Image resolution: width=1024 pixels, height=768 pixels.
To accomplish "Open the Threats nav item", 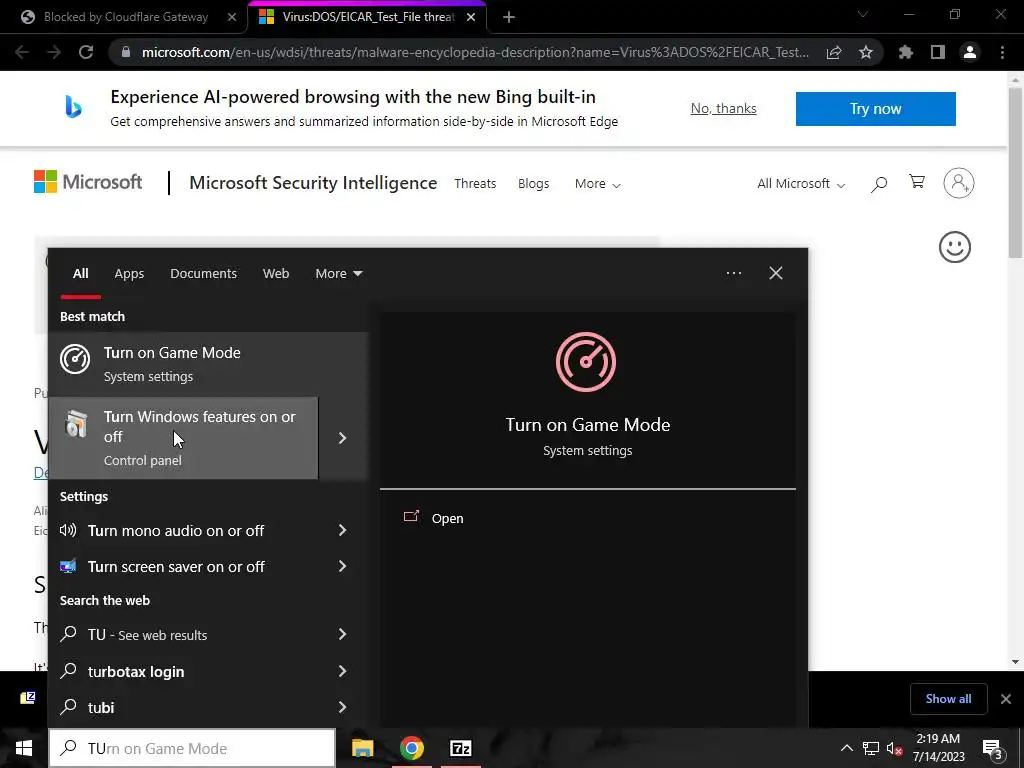I will coord(475,184).
